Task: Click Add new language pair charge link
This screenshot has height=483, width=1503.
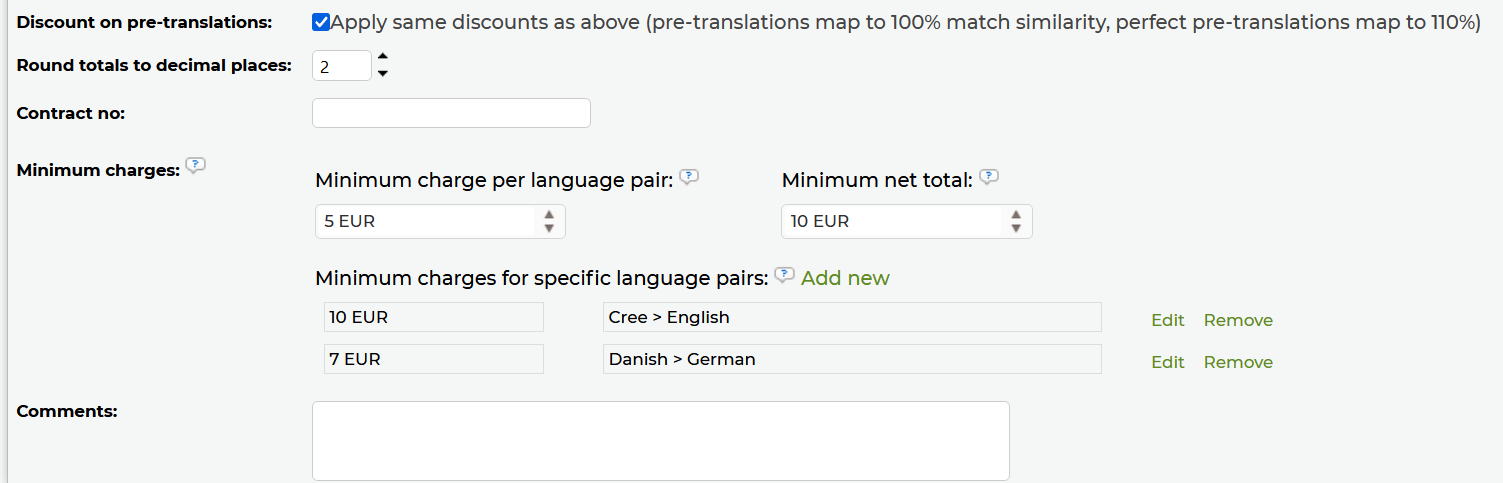Action: coord(845,278)
